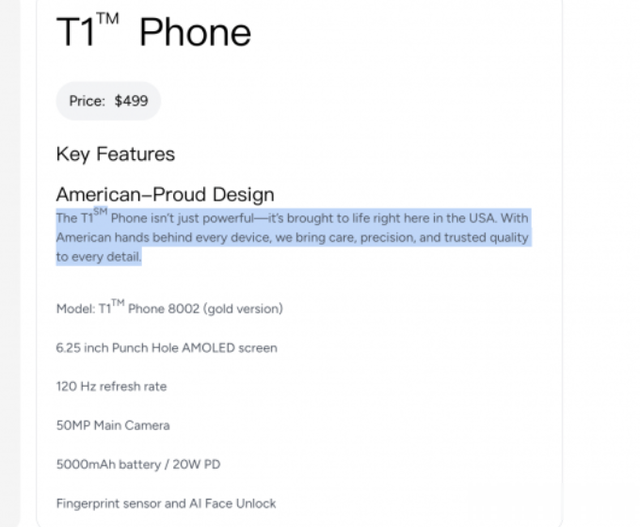The width and height of the screenshot is (640, 527).
Task: Click the American-Proud Design subheading
Action: (x=165, y=194)
